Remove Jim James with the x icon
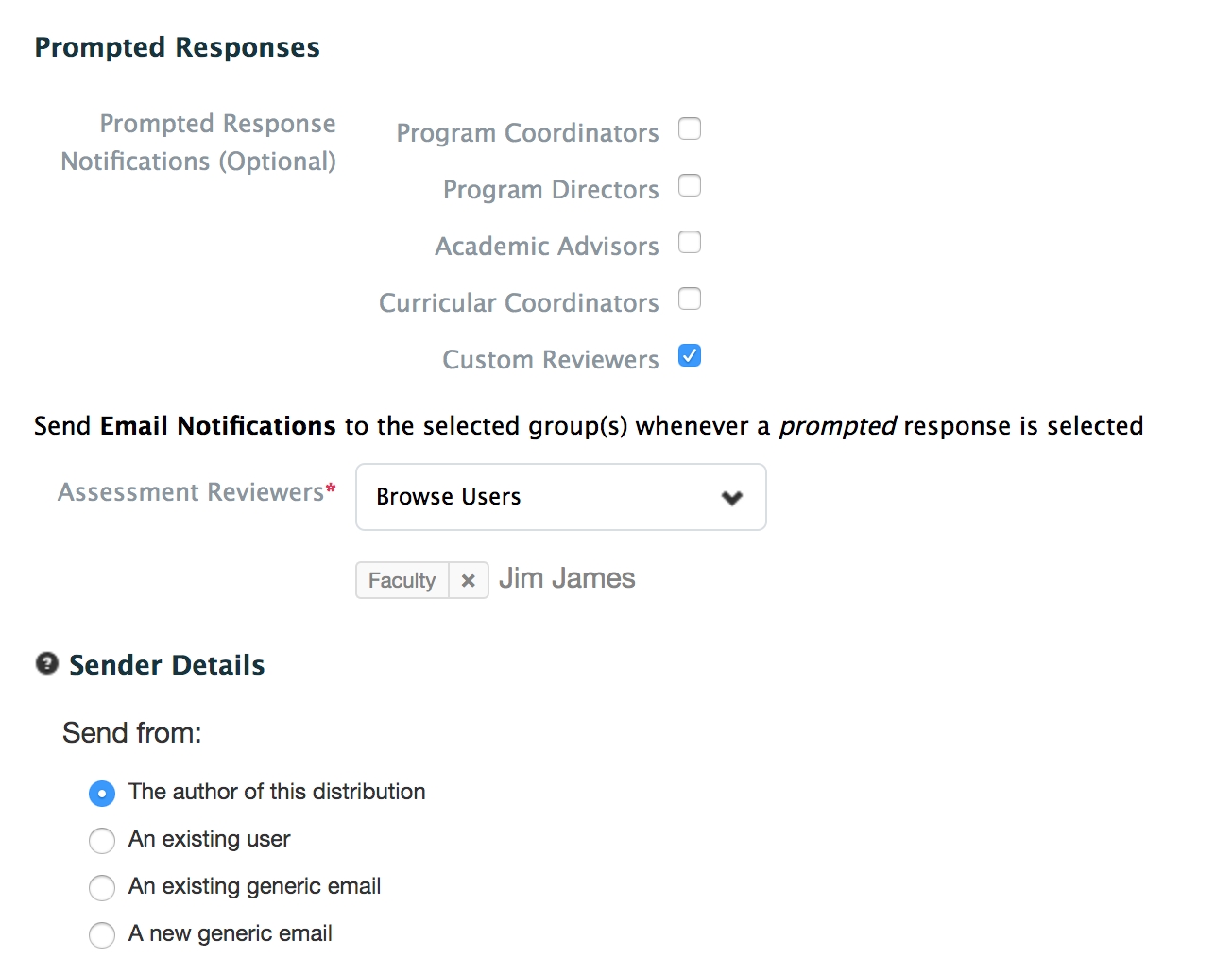This screenshot has width=1232, height=975. click(468, 581)
